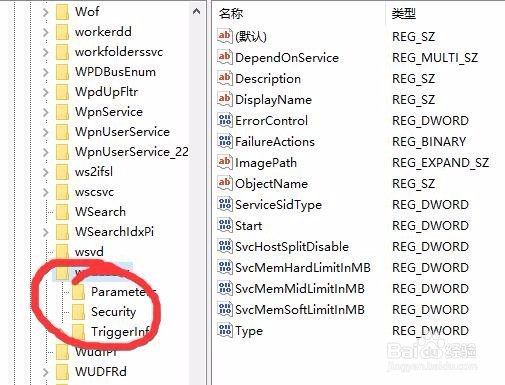Click the tree scrollbar up arrow
The width and height of the screenshot is (505, 385).
tap(197, 12)
